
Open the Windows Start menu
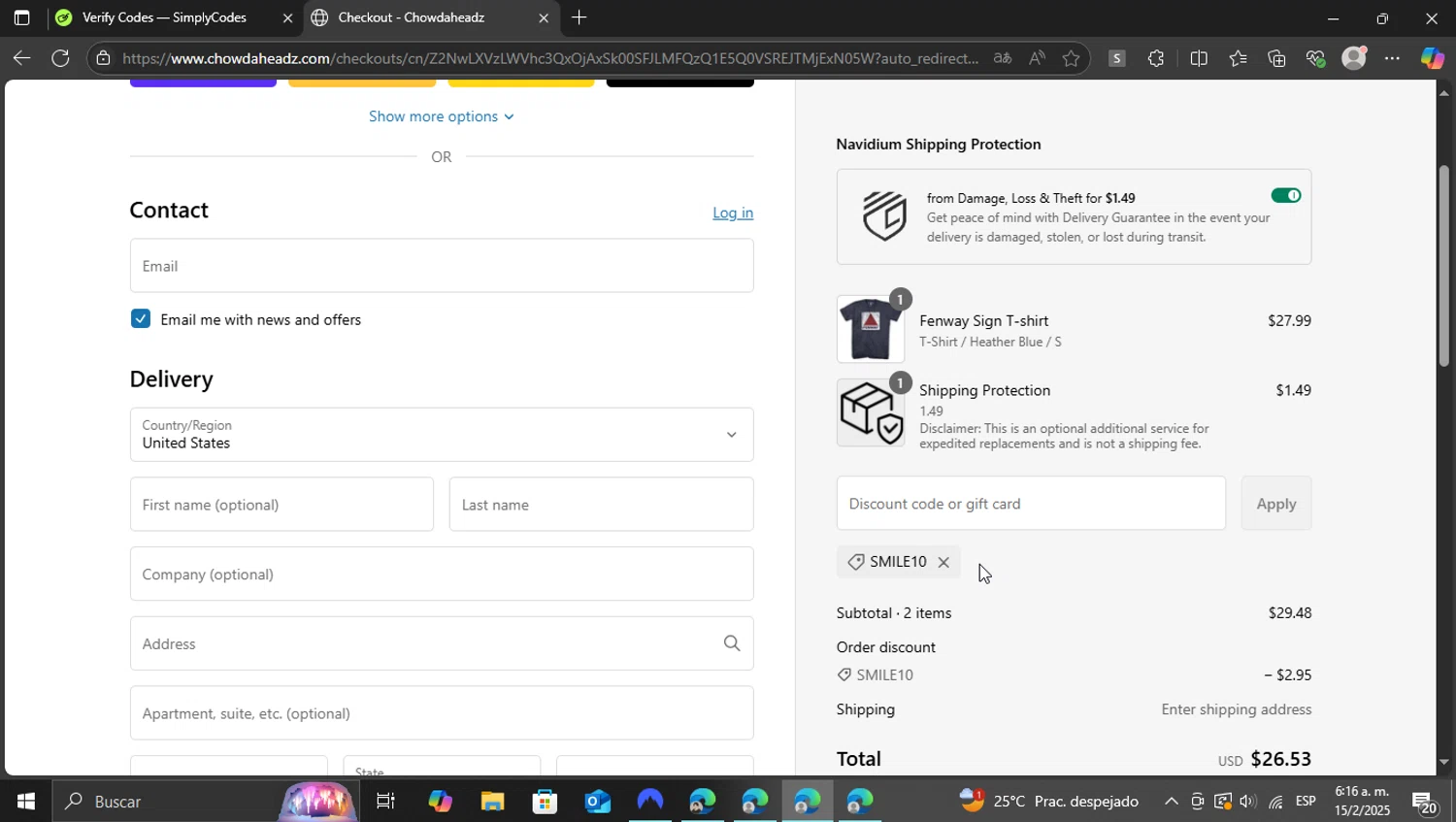point(25,802)
